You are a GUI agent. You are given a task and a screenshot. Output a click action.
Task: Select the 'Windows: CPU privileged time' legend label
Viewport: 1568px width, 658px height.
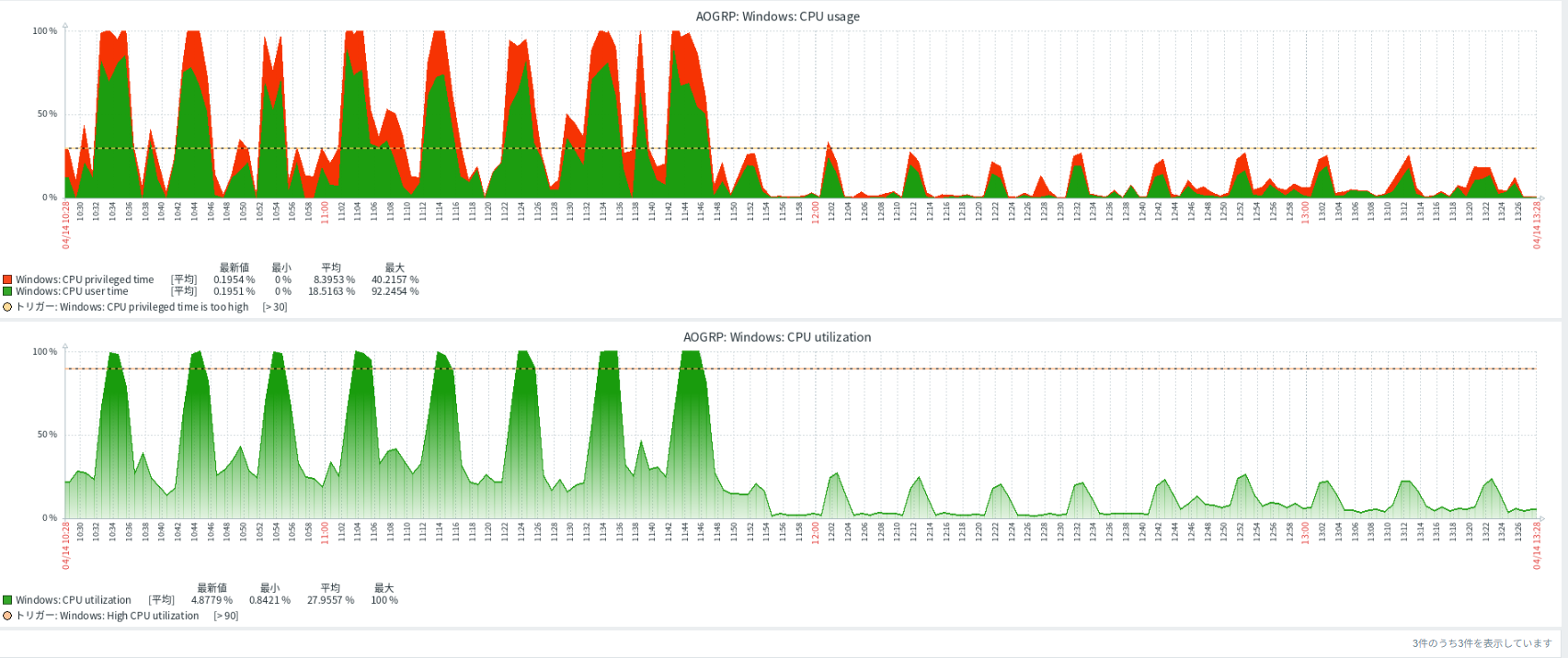pyautogui.click(x=85, y=279)
